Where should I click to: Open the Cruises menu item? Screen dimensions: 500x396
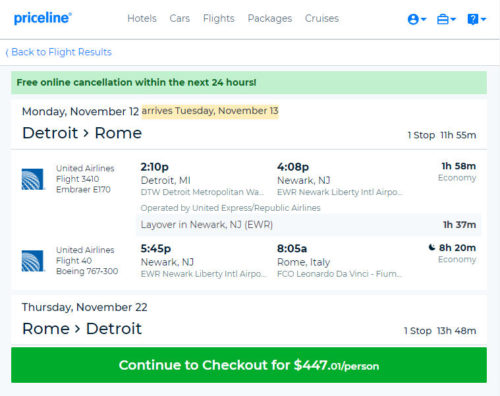(x=322, y=18)
